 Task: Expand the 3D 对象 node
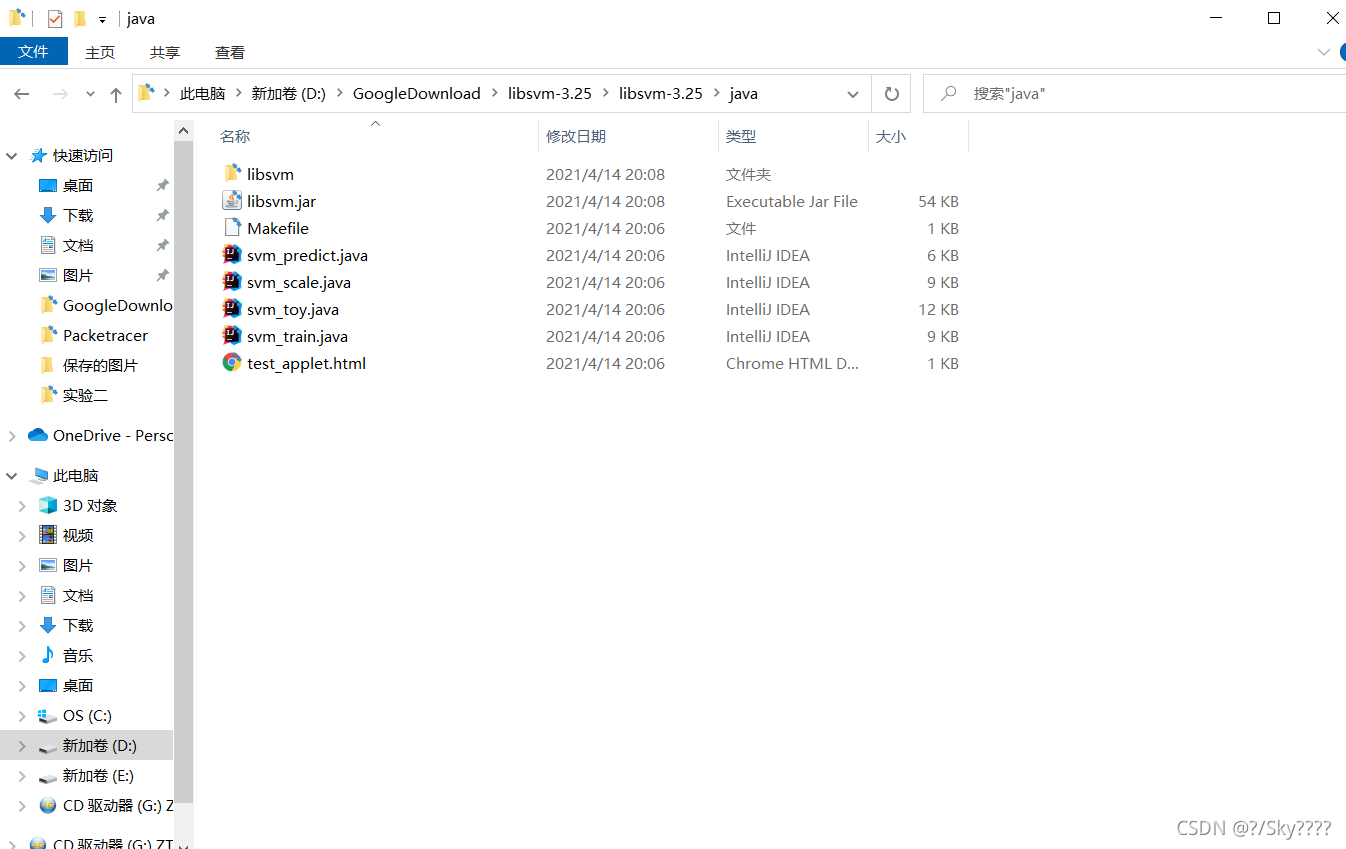pyautogui.click(x=22, y=506)
